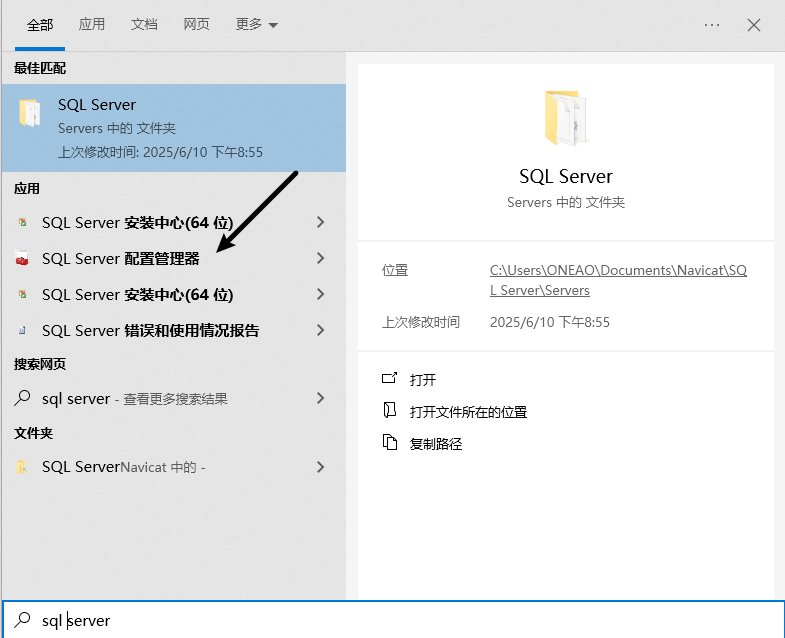Click the 复制路径 icon
This screenshot has width=785, height=638.
390,443
